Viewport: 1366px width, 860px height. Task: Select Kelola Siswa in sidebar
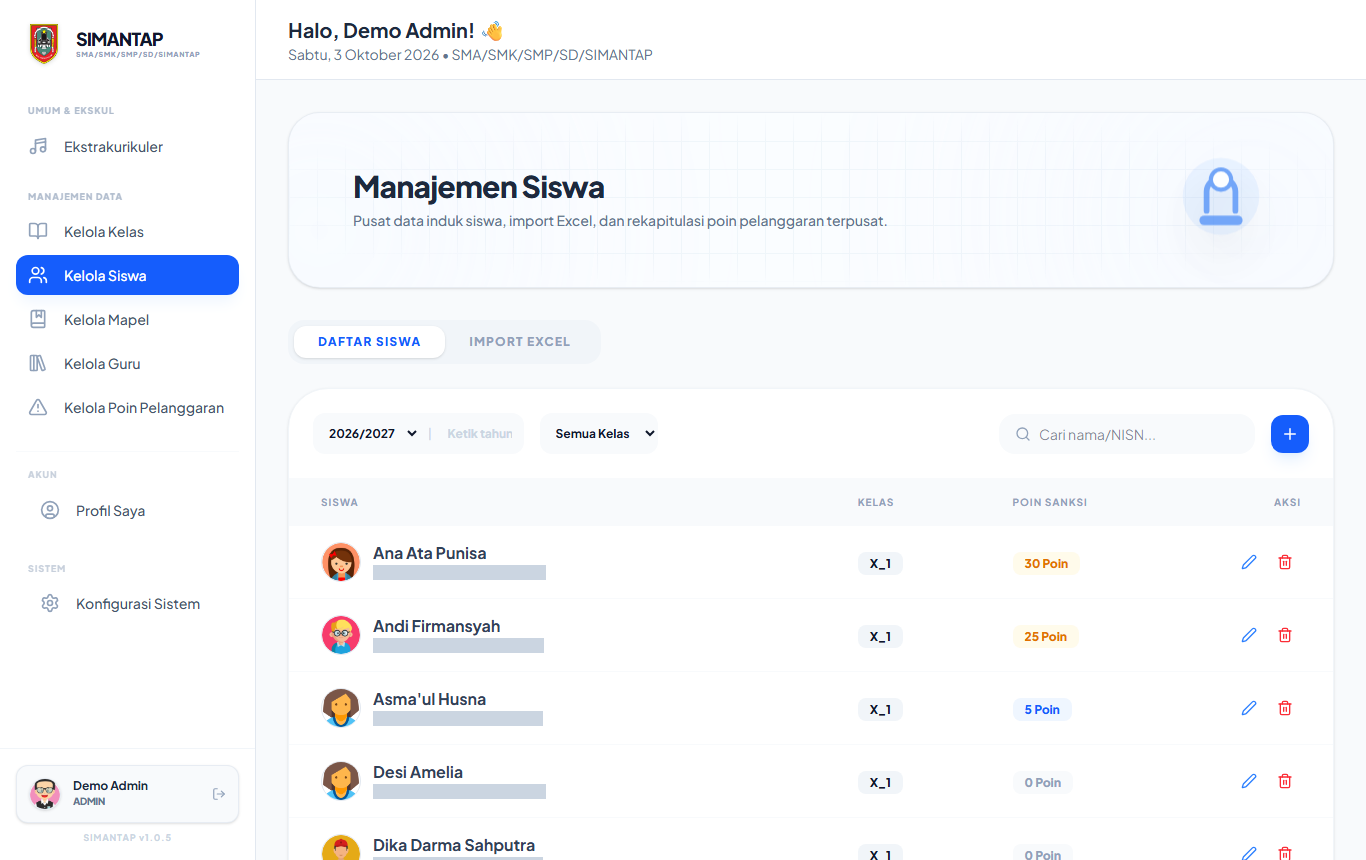(127, 275)
